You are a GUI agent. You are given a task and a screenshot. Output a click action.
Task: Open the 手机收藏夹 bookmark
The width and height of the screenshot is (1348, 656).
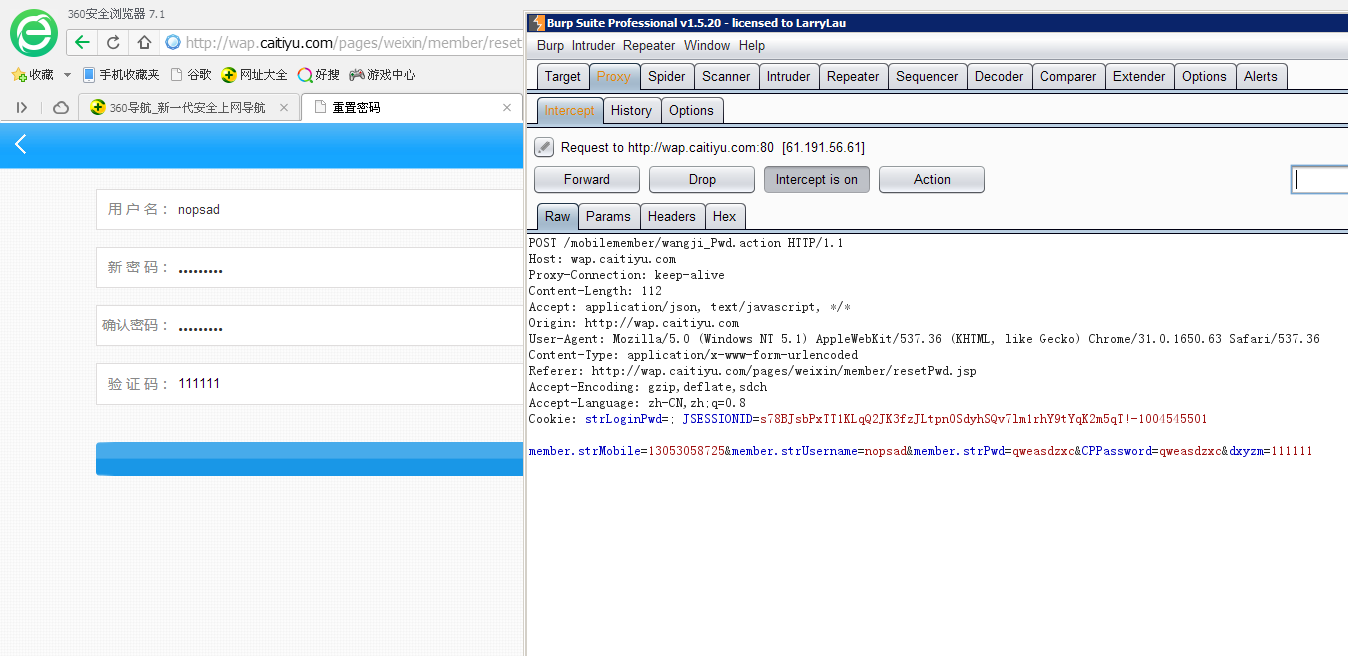click(x=121, y=75)
